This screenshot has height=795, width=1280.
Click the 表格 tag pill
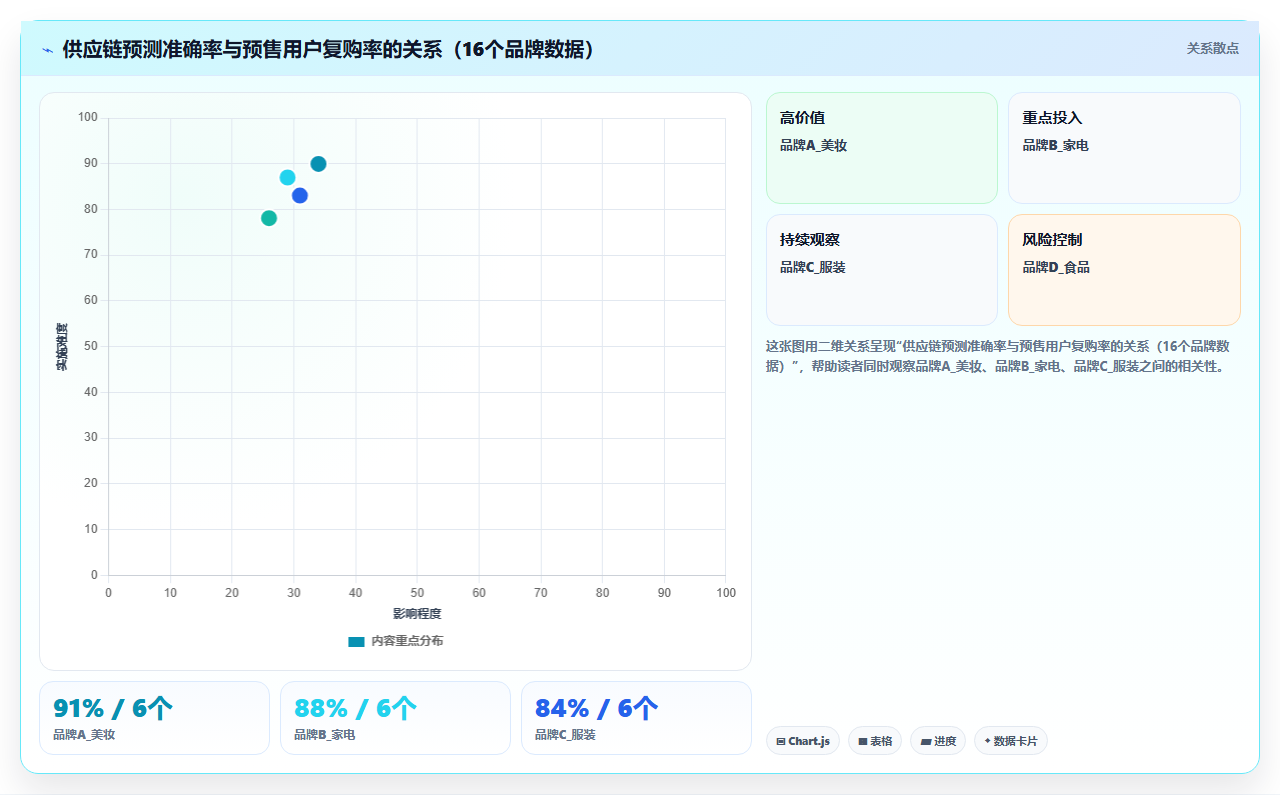point(875,741)
